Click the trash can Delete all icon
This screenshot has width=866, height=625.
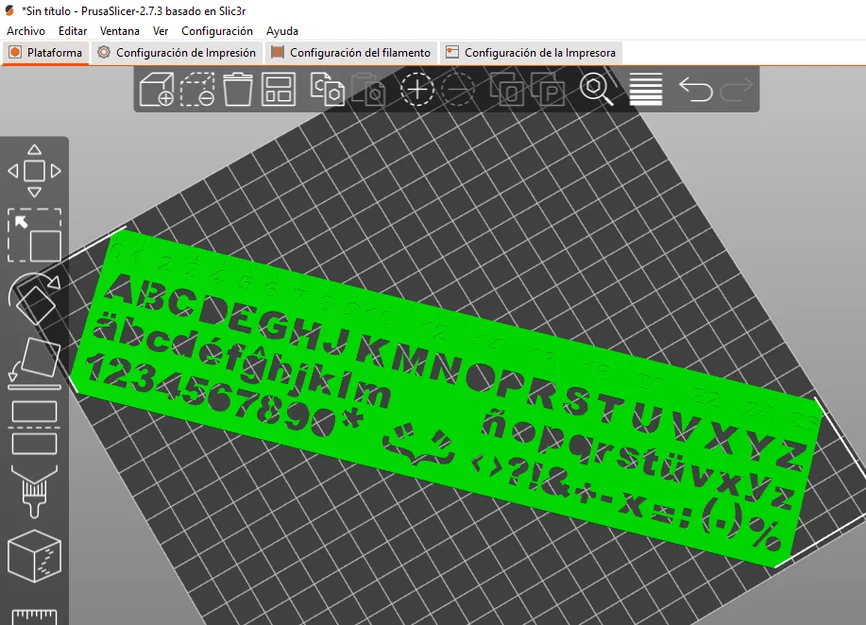click(238, 89)
